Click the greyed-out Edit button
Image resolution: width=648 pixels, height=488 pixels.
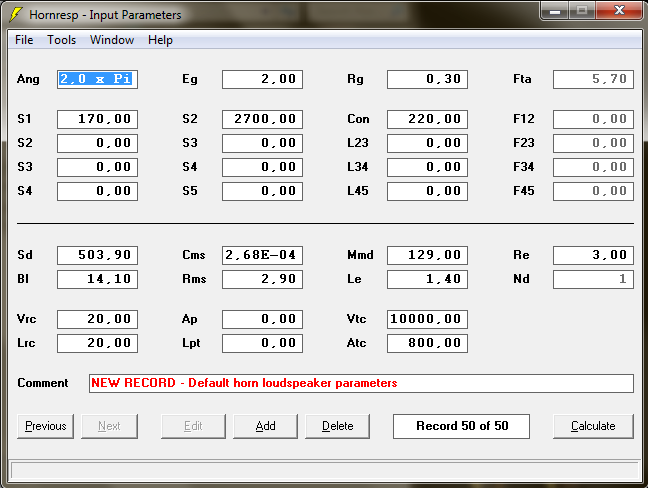click(x=193, y=426)
